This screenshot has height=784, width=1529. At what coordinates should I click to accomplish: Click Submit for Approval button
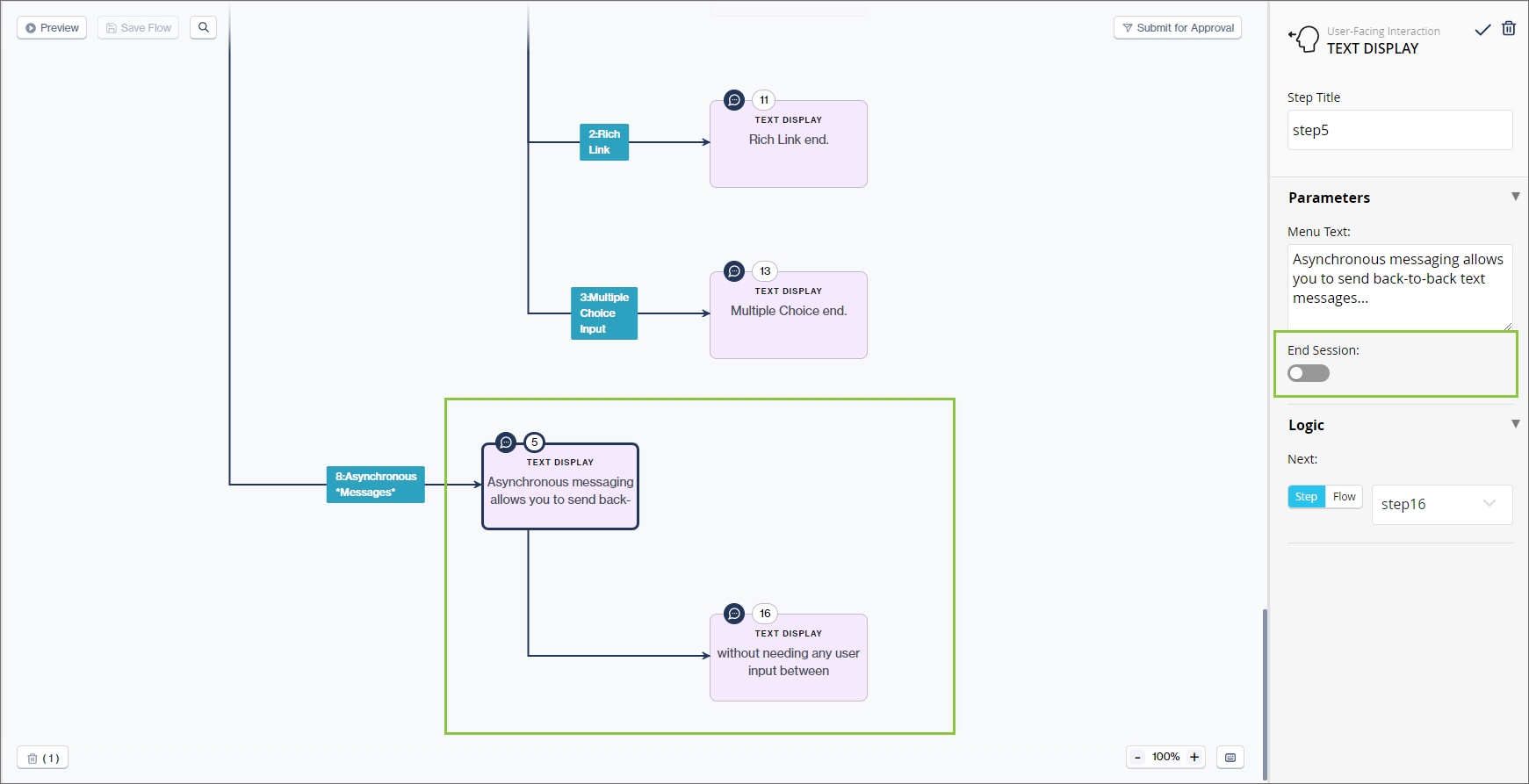pyautogui.click(x=1177, y=28)
